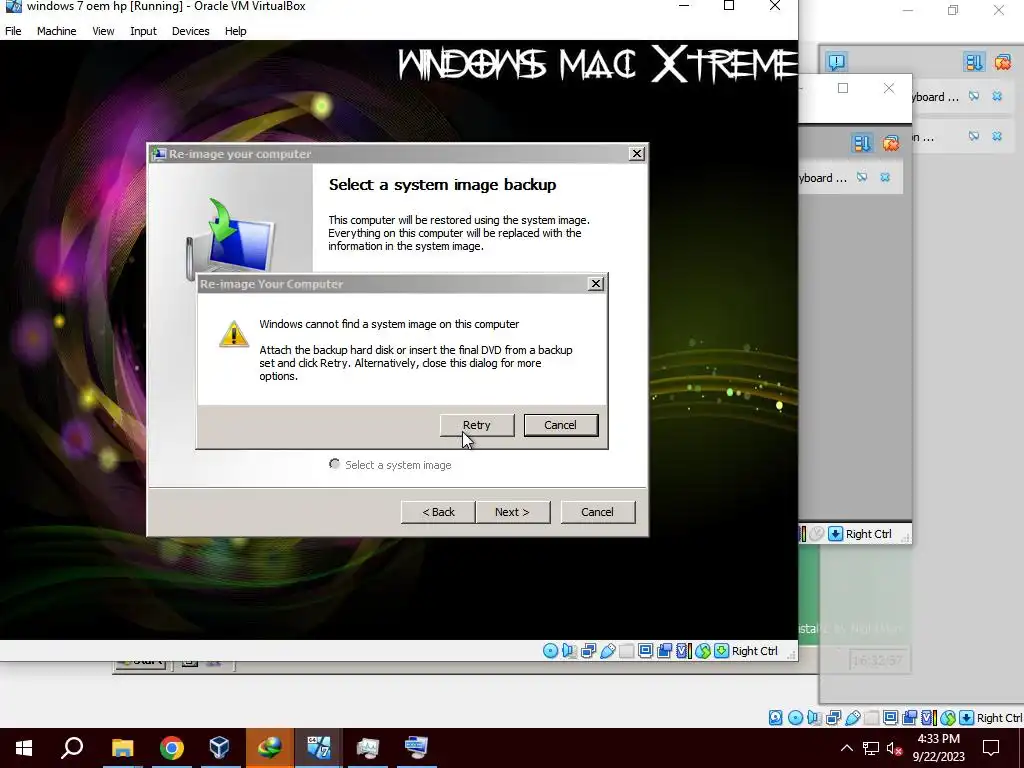Open the File menu of the VM window
This screenshot has width=1024, height=768.
point(13,31)
